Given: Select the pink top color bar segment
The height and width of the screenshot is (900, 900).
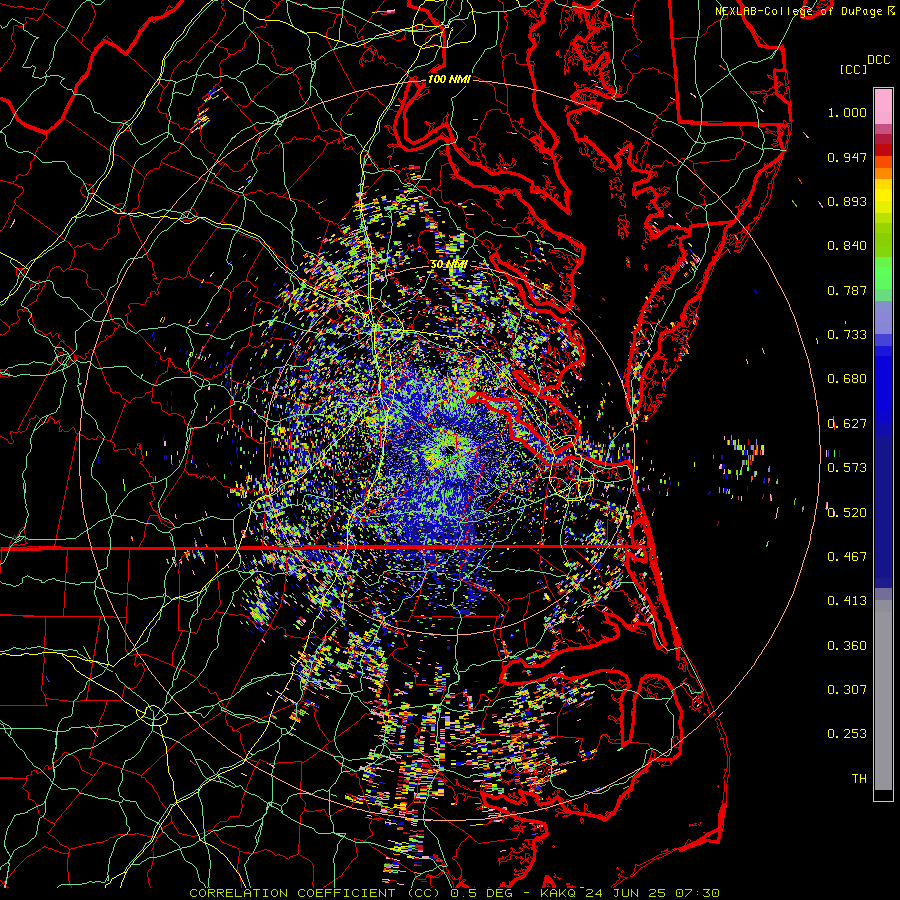Looking at the screenshot, I should 883,106.
